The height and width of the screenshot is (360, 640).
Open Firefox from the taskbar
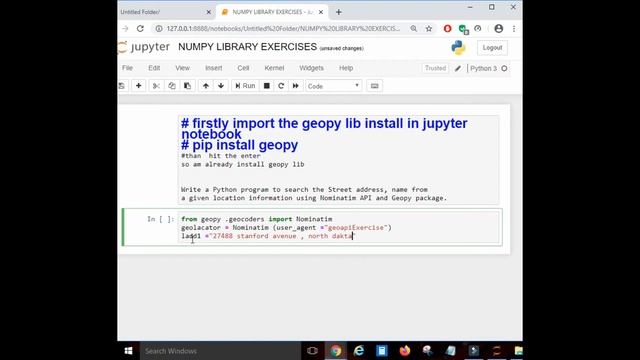pyautogui.click(x=404, y=351)
